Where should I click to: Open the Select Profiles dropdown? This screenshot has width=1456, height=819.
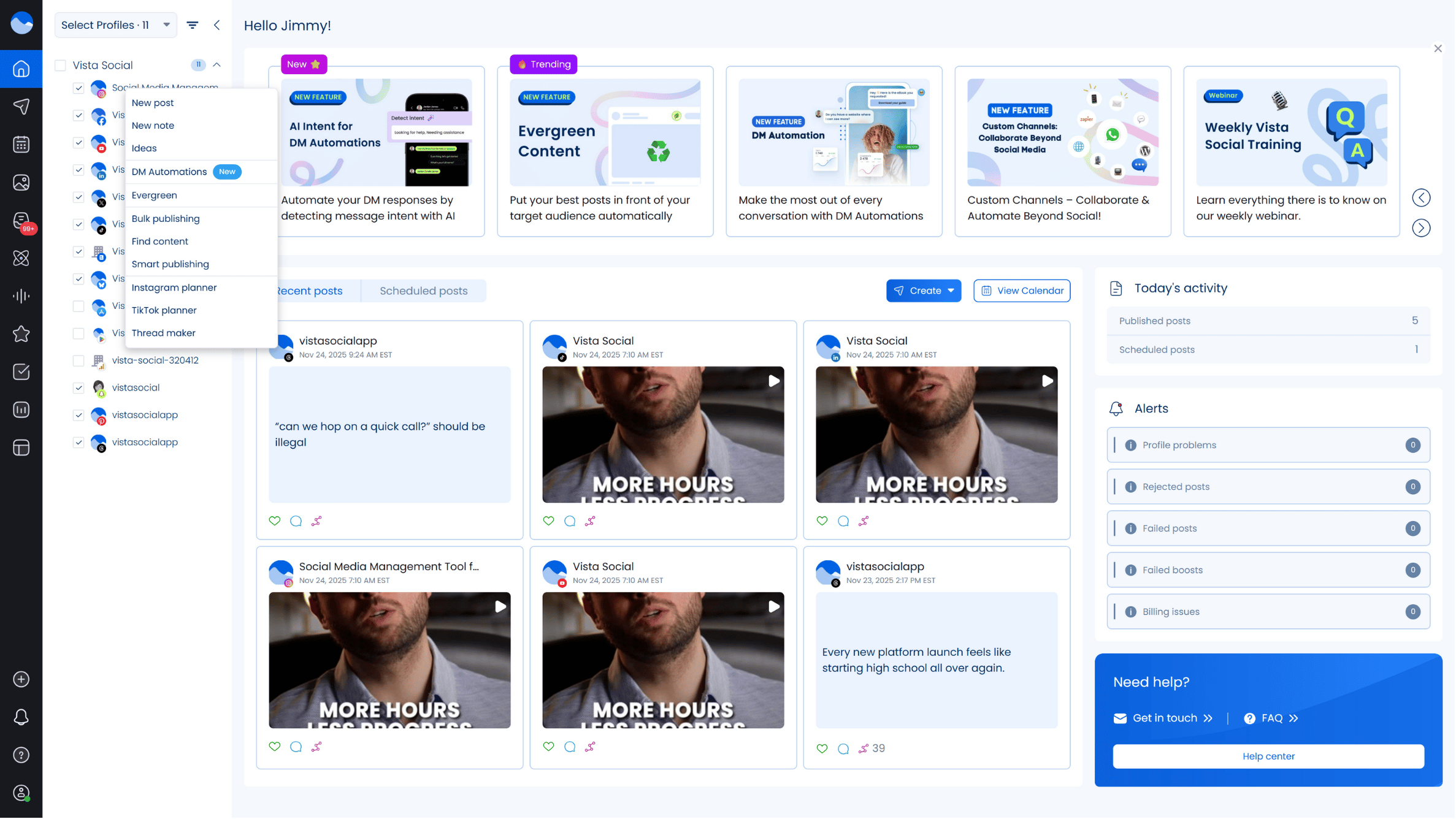pos(115,25)
